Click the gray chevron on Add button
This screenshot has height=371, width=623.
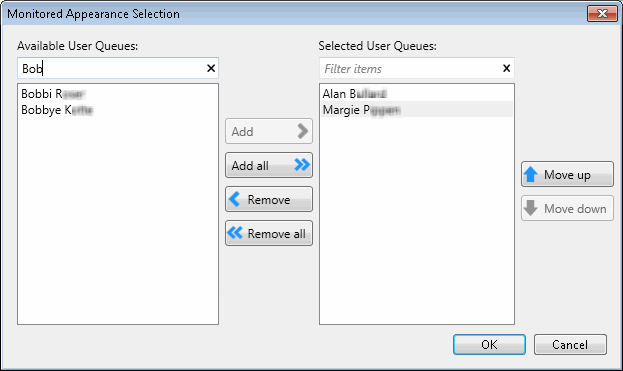[x=303, y=131]
